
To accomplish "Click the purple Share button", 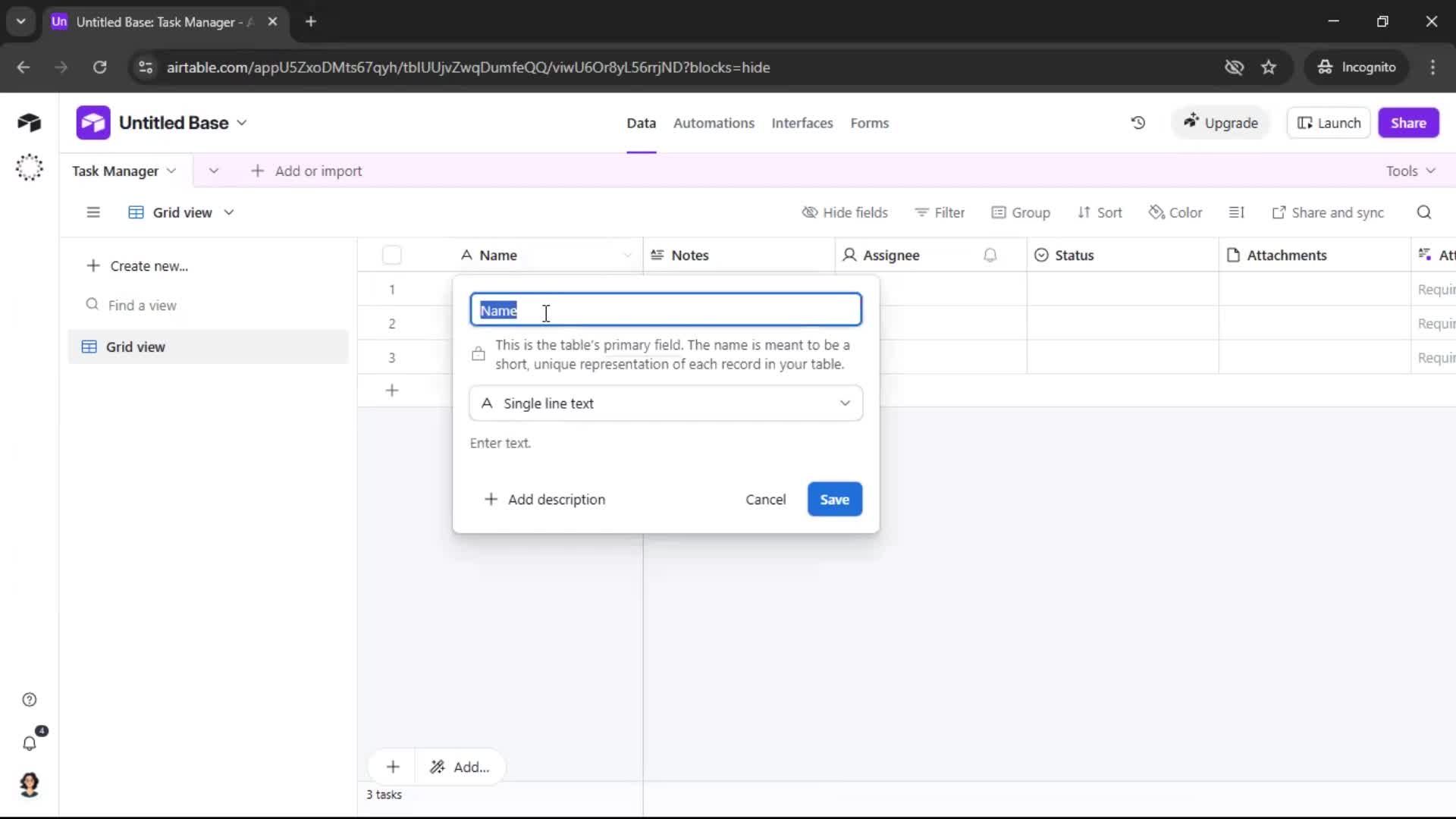I will point(1408,123).
